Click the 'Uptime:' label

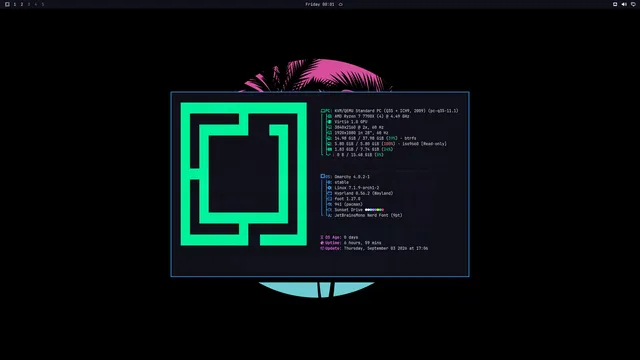[333, 243]
